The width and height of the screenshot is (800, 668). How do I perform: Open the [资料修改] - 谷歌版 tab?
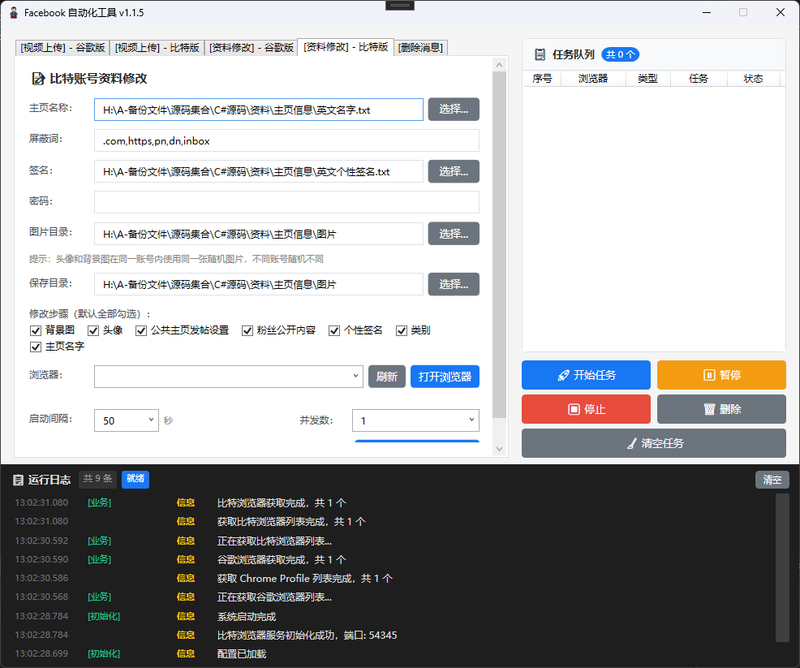click(x=252, y=47)
